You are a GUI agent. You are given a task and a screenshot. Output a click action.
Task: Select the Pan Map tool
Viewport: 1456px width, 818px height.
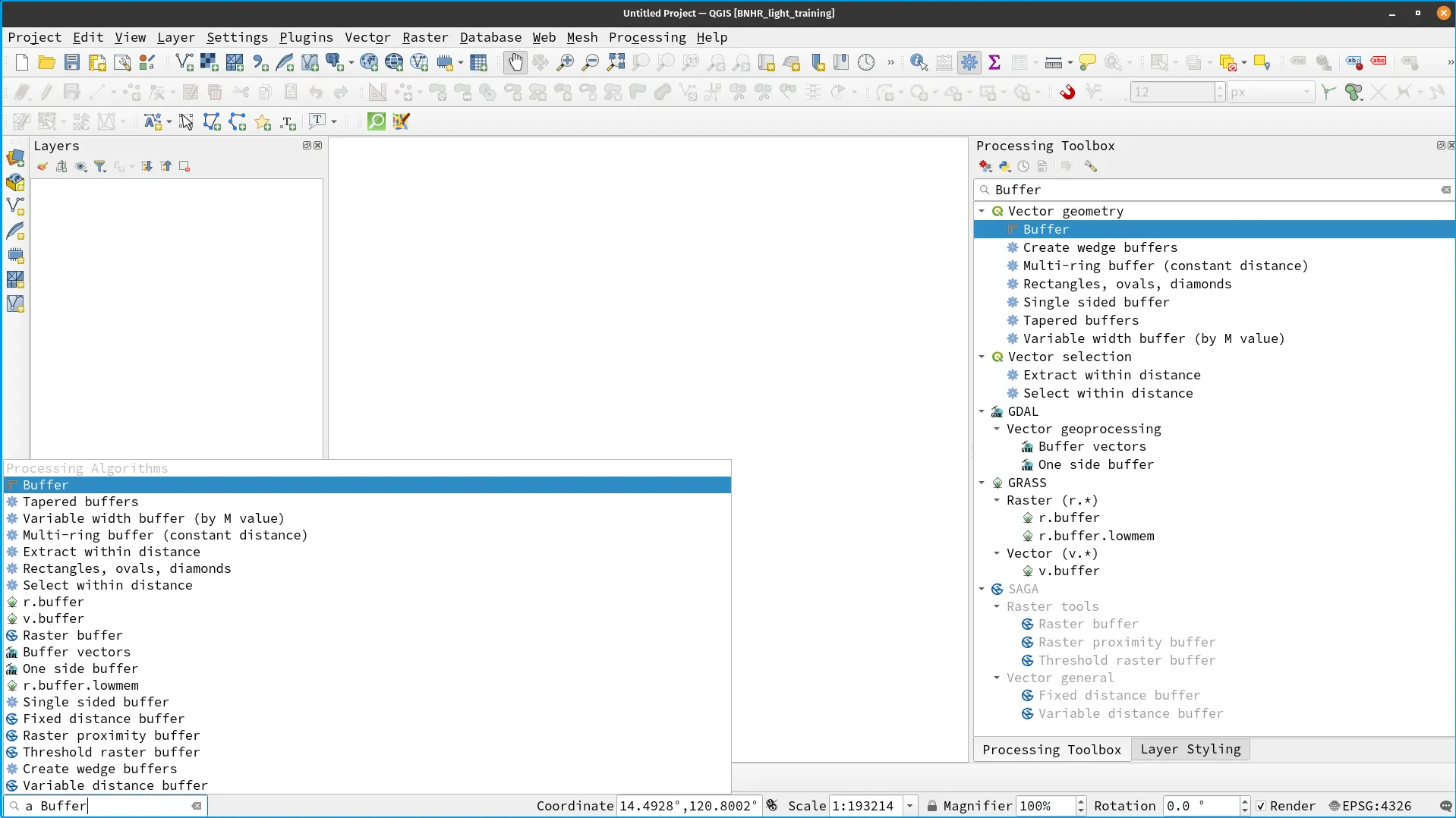pyautogui.click(x=516, y=62)
